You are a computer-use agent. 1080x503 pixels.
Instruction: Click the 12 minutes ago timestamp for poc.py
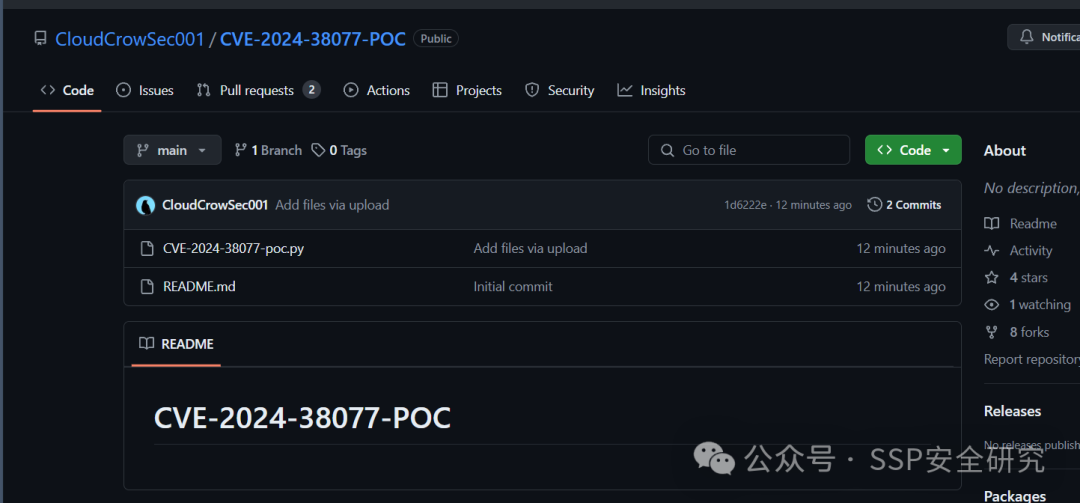[901, 249]
